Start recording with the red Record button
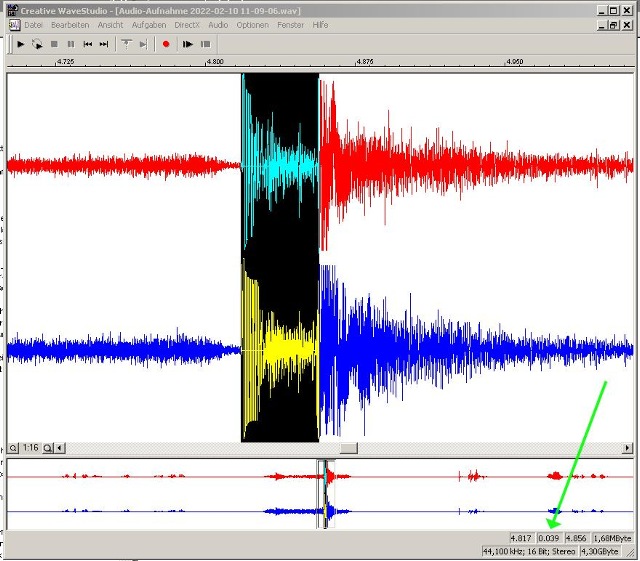Viewport: 640px width, 561px height. click(x=166, y=44)
